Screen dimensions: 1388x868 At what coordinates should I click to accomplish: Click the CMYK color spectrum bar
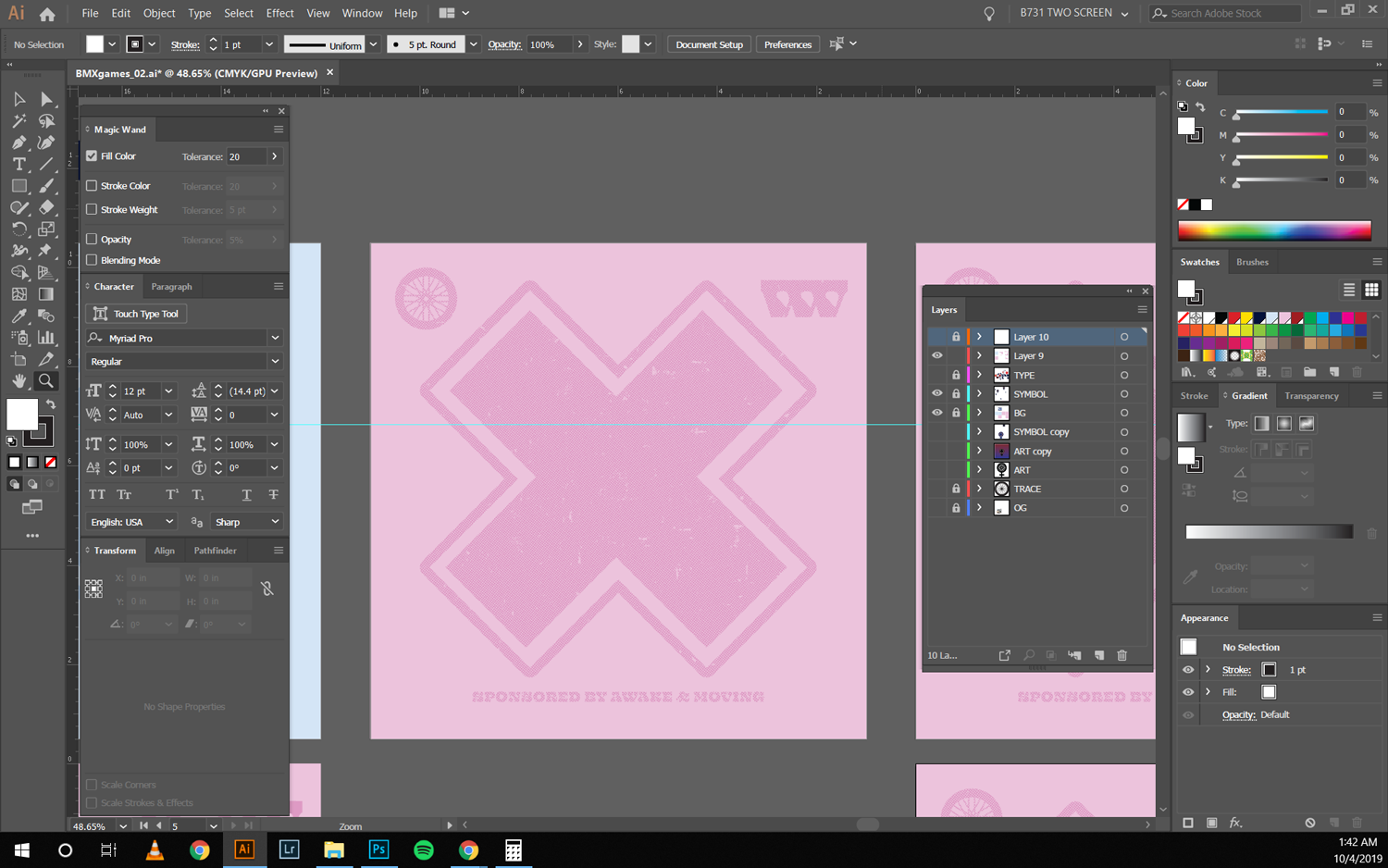(x=1274, y=230)
